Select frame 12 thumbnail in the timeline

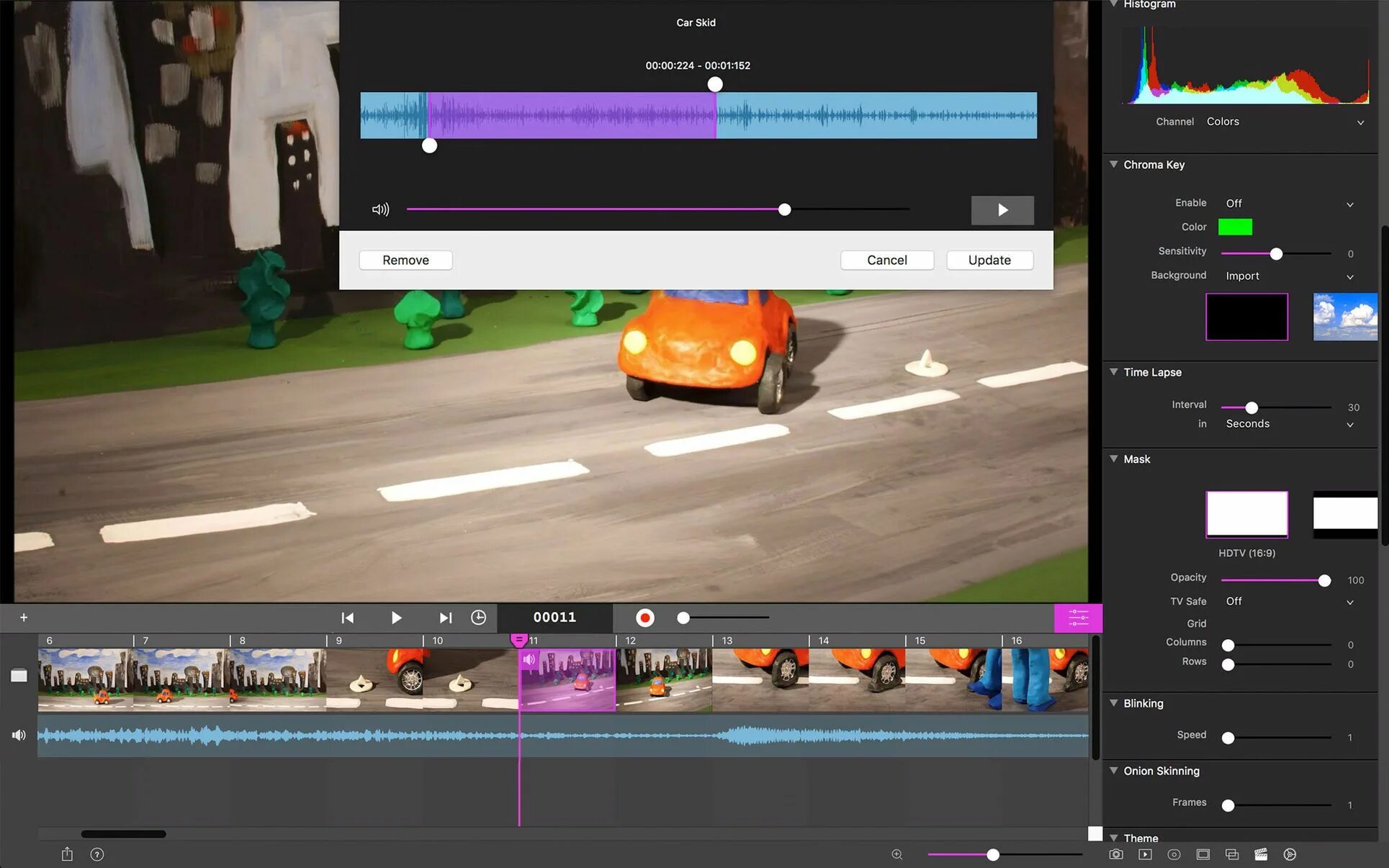[x=664, y=679]
